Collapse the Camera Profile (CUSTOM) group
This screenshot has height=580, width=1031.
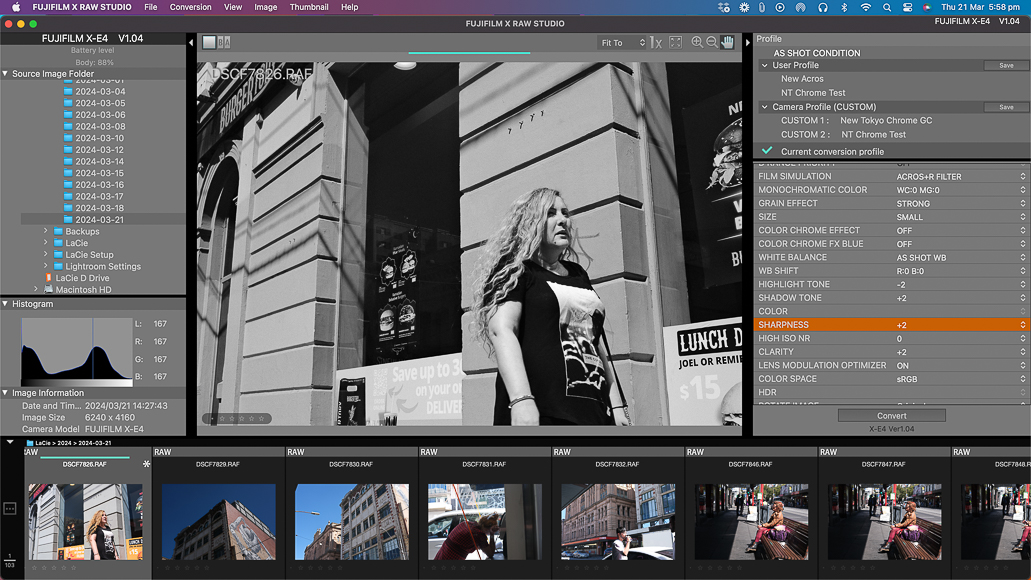(x=765, y=107)
